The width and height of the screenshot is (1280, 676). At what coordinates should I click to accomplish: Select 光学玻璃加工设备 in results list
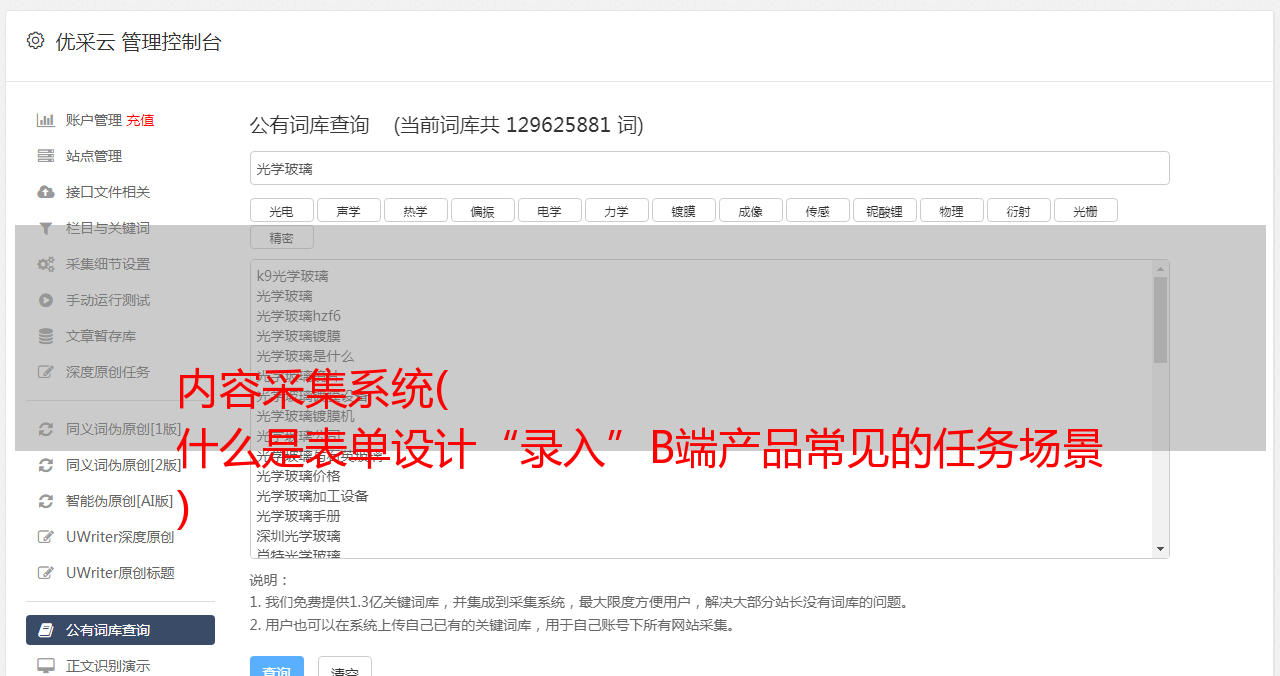312,496
